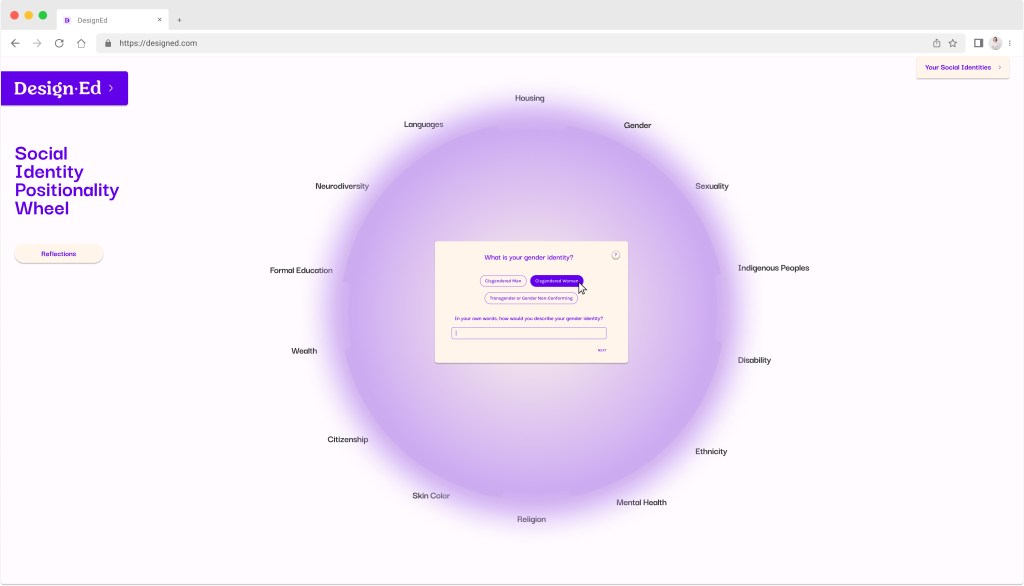Image resolution: width=1024 pixels, height=586 pixels.
Task: Choose Transgender or Gender Non-Conforming option
Action: 531,298
